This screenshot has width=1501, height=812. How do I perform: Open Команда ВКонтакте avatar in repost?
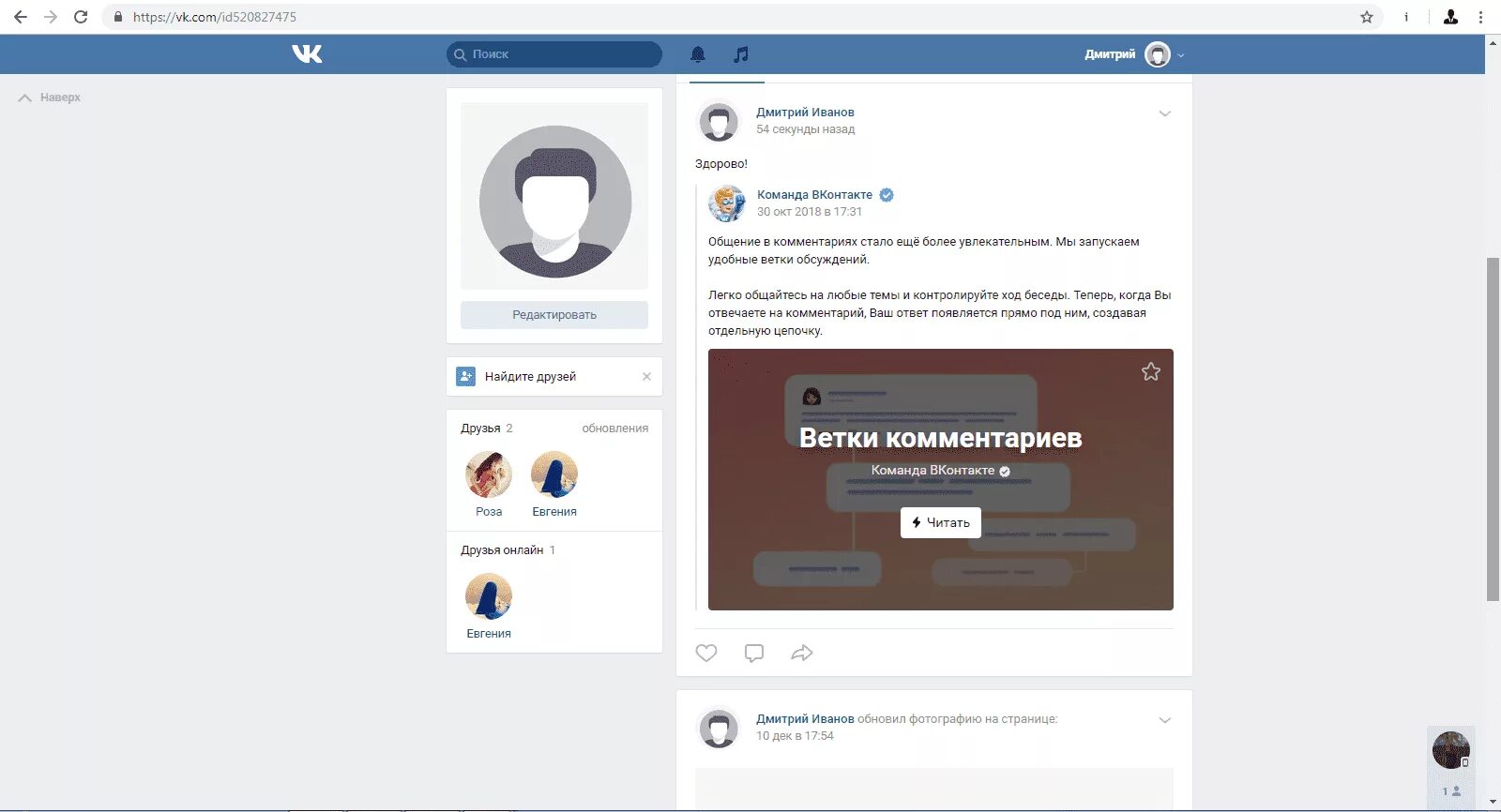(727, 203)
